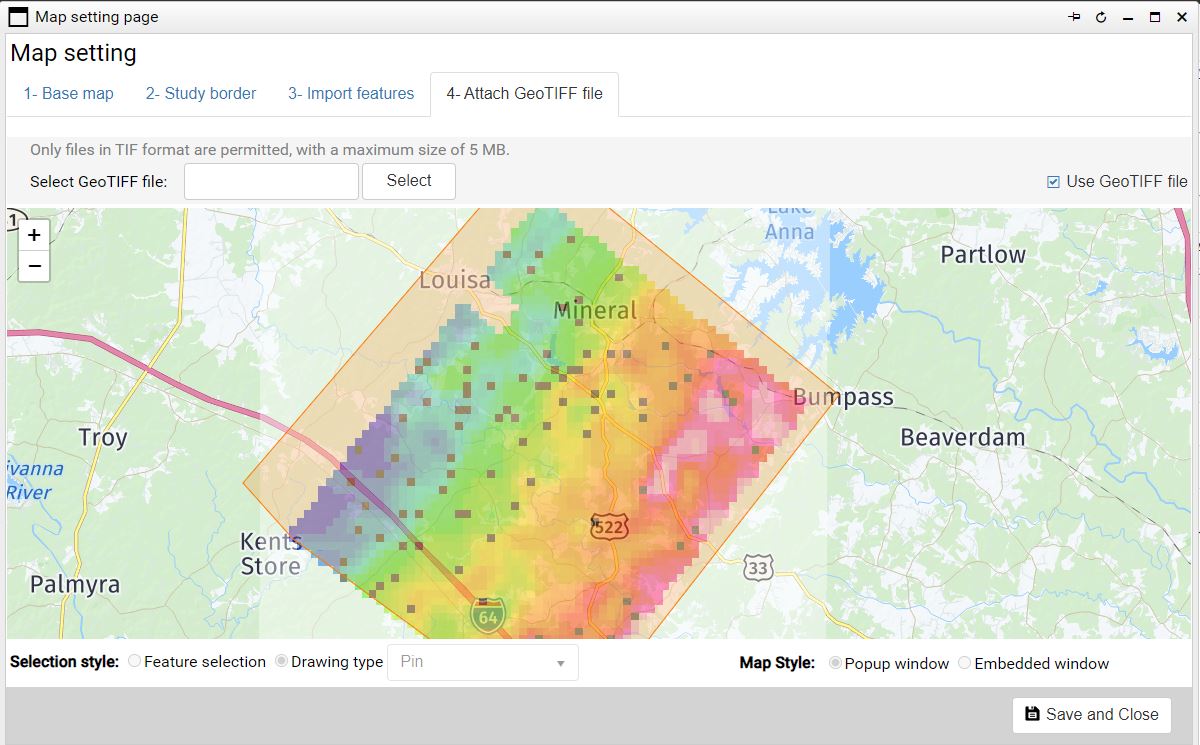Screen dimensions: 1200x745
Task: Zoom out of the map
Action: pyautogui.click(x=34, y=266)
